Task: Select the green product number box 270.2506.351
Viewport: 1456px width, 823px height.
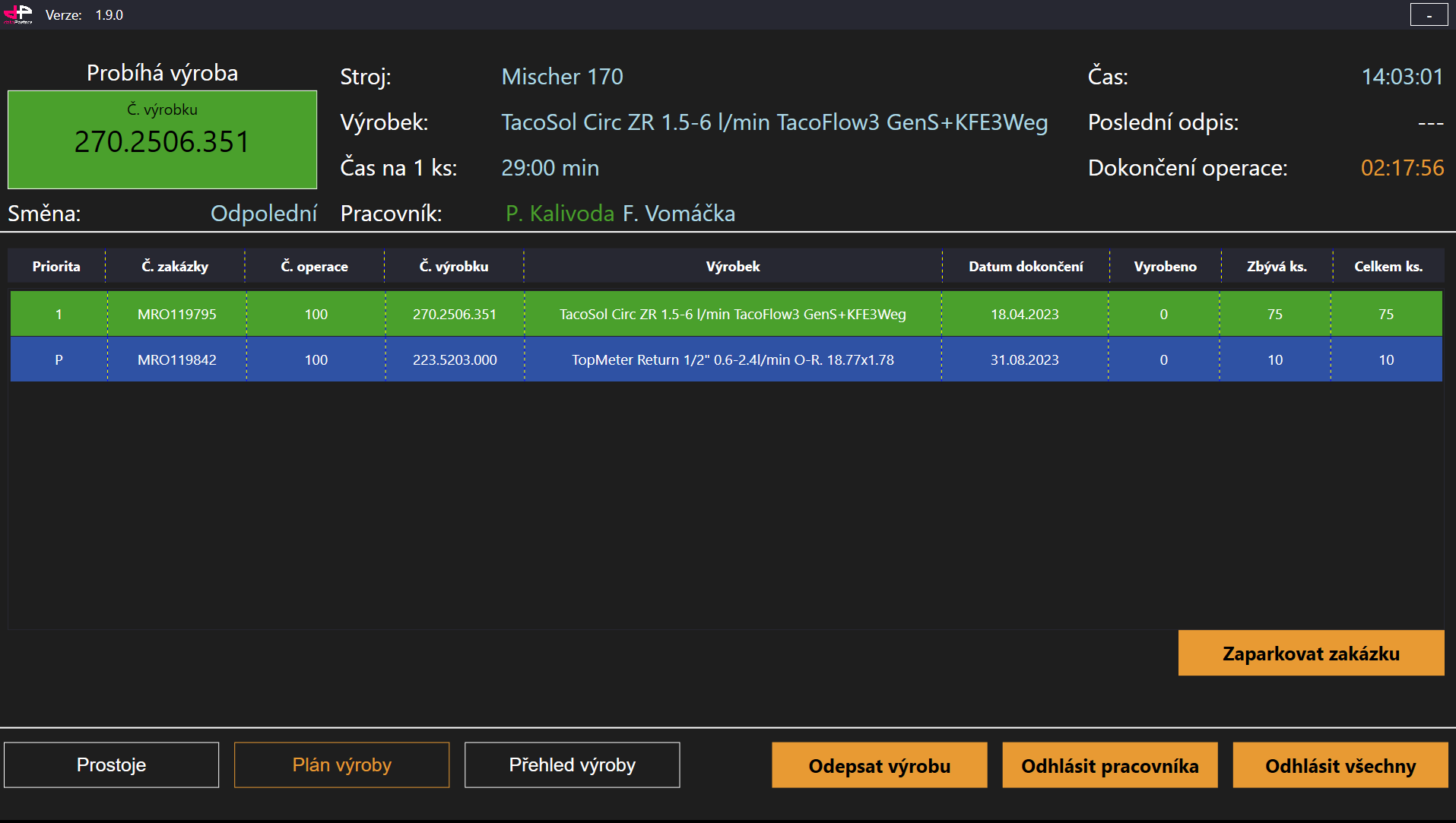Action: [x=162, y=140]
